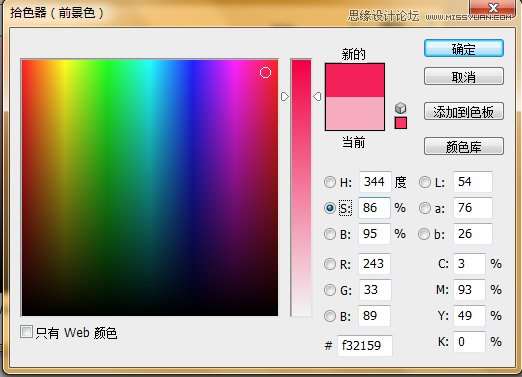The image size is (522, 377).
Task: Click the R field showing 243
Action: tap(374, 264)
